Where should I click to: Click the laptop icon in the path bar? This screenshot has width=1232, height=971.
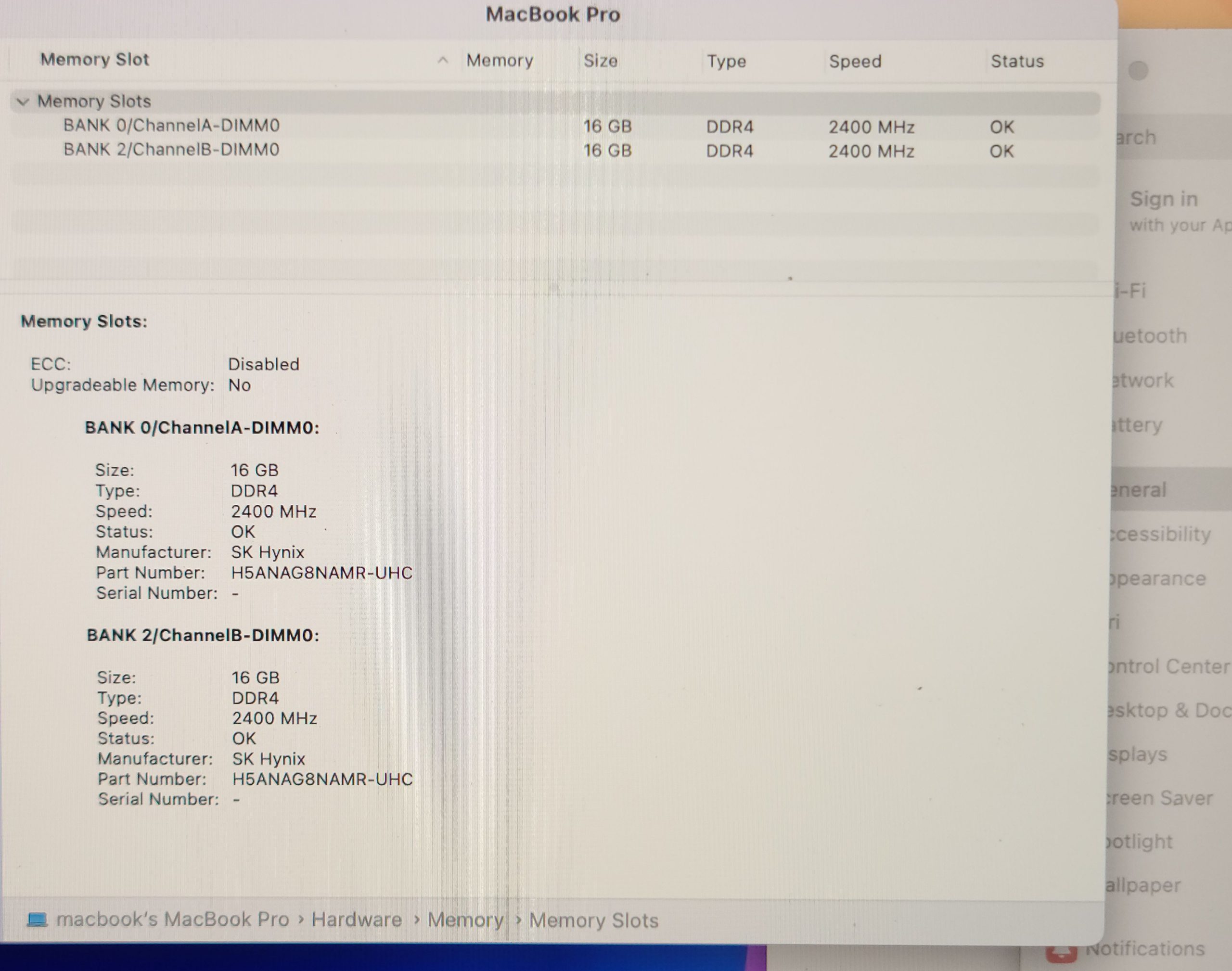click(x=38, y=919)
